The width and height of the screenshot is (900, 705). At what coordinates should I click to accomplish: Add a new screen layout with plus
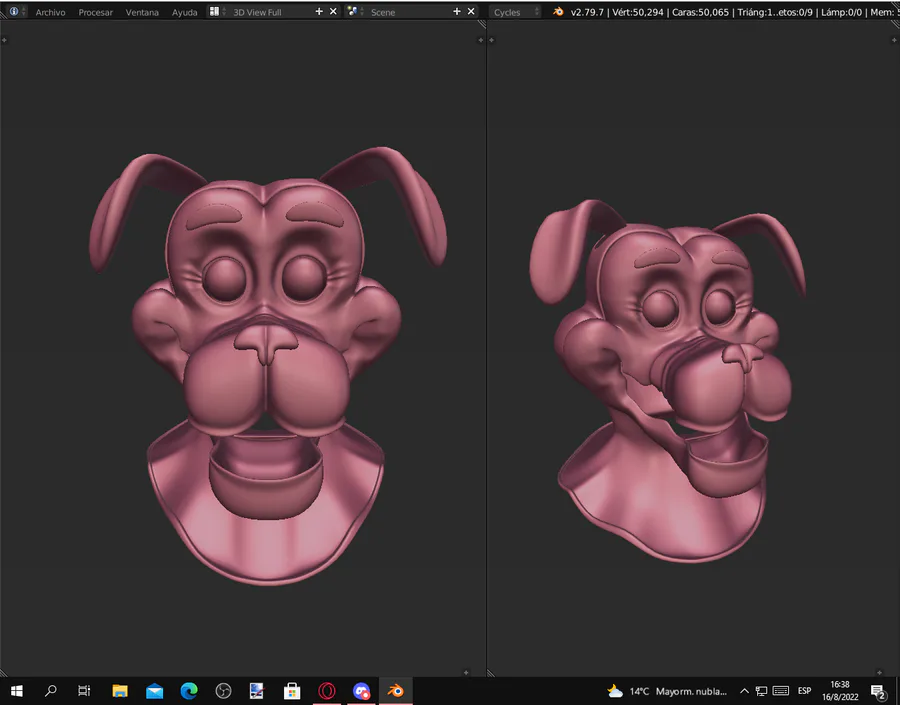[319, 11]
